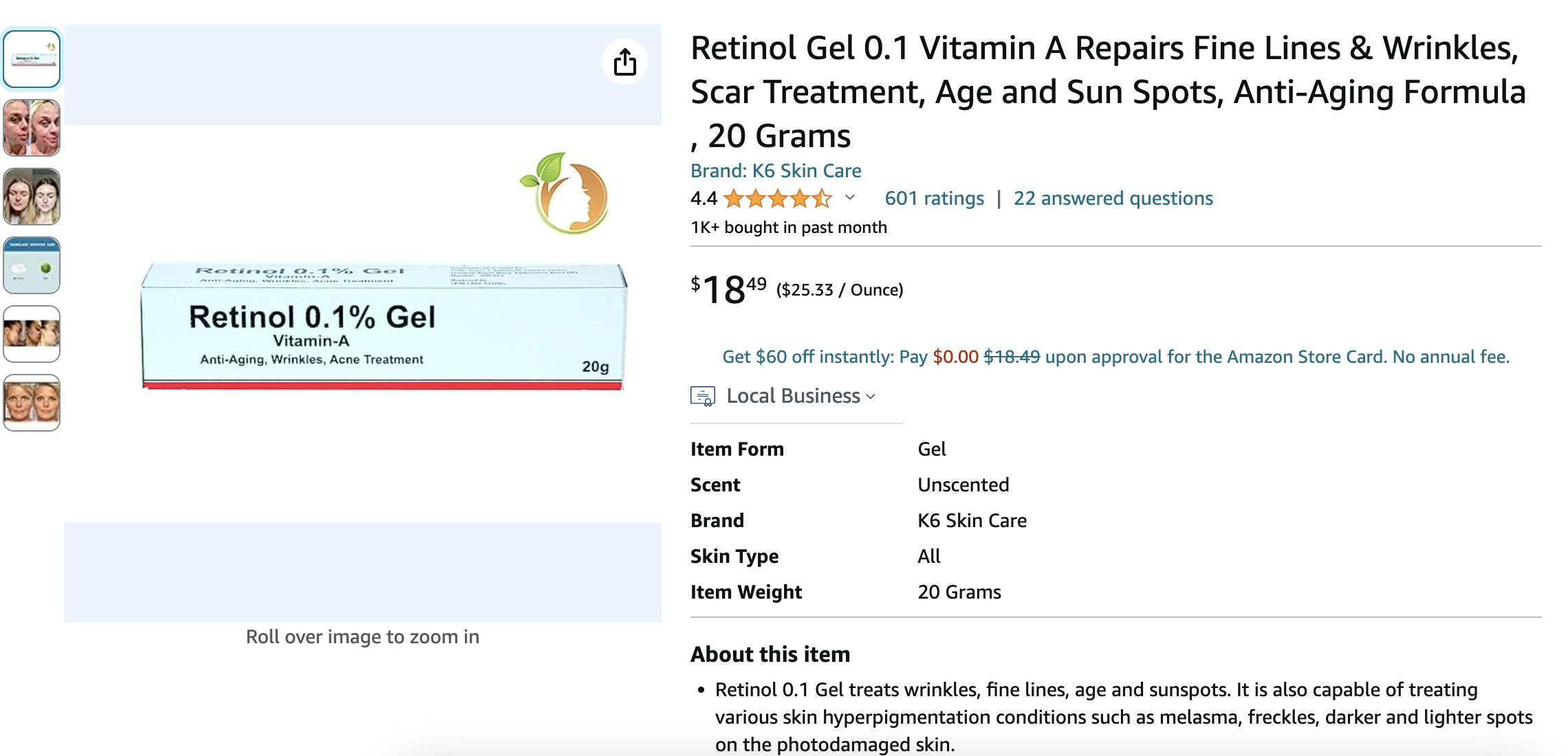Click the Amazon Store Card offer link

[x=1115, y=357]
